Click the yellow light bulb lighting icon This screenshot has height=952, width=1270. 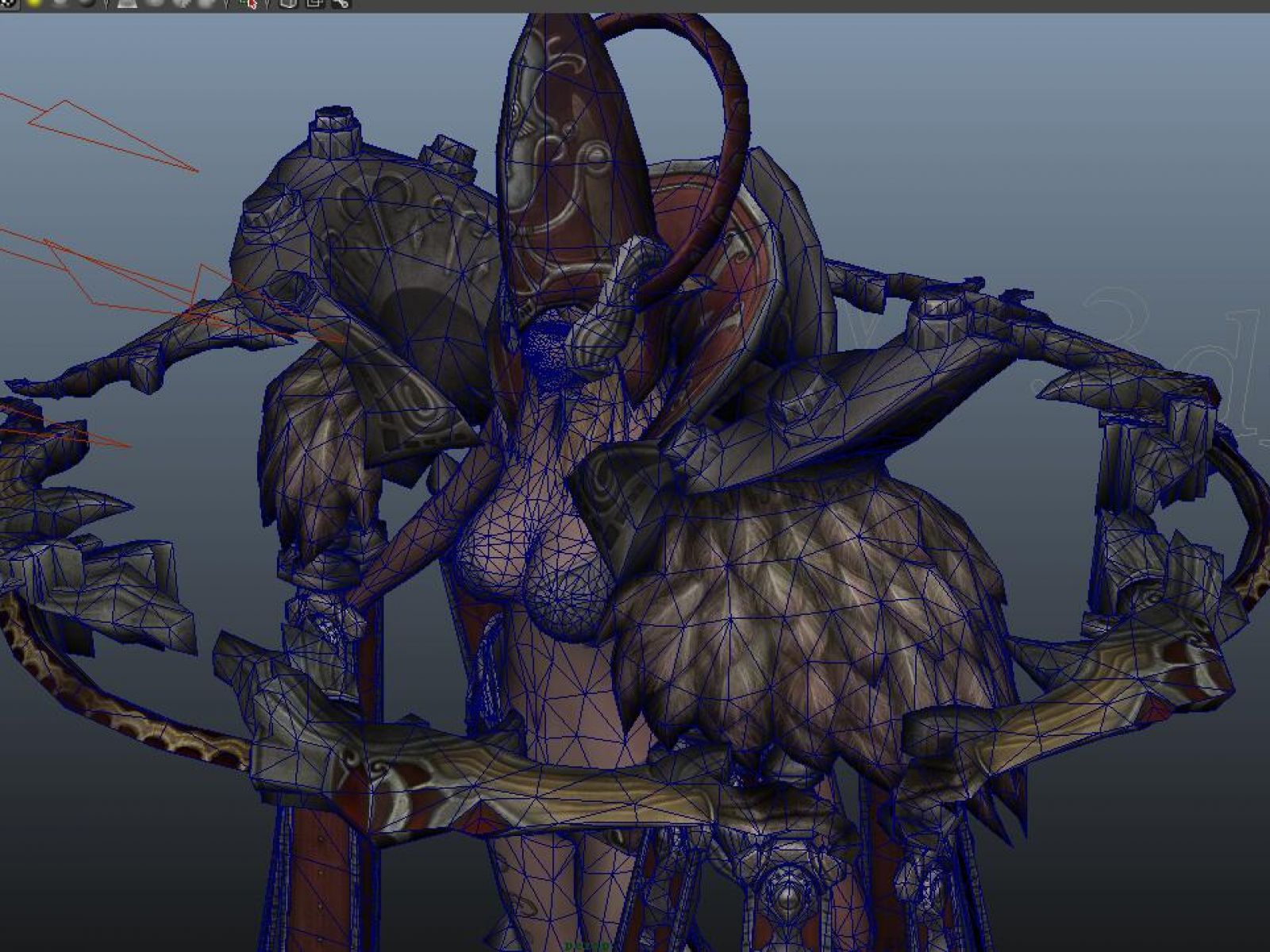(33, 3)
